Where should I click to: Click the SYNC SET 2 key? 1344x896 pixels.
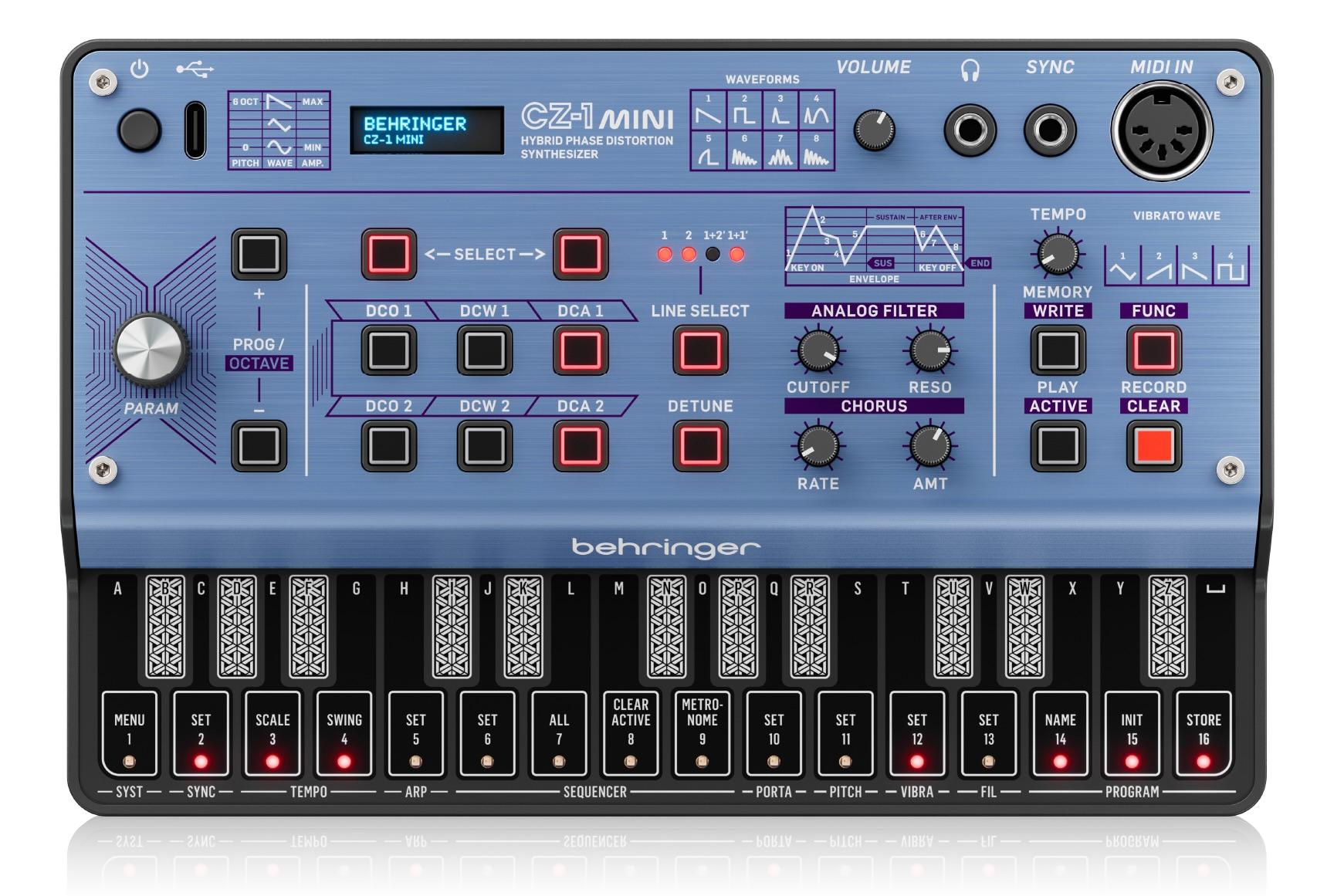coord(201,733)
